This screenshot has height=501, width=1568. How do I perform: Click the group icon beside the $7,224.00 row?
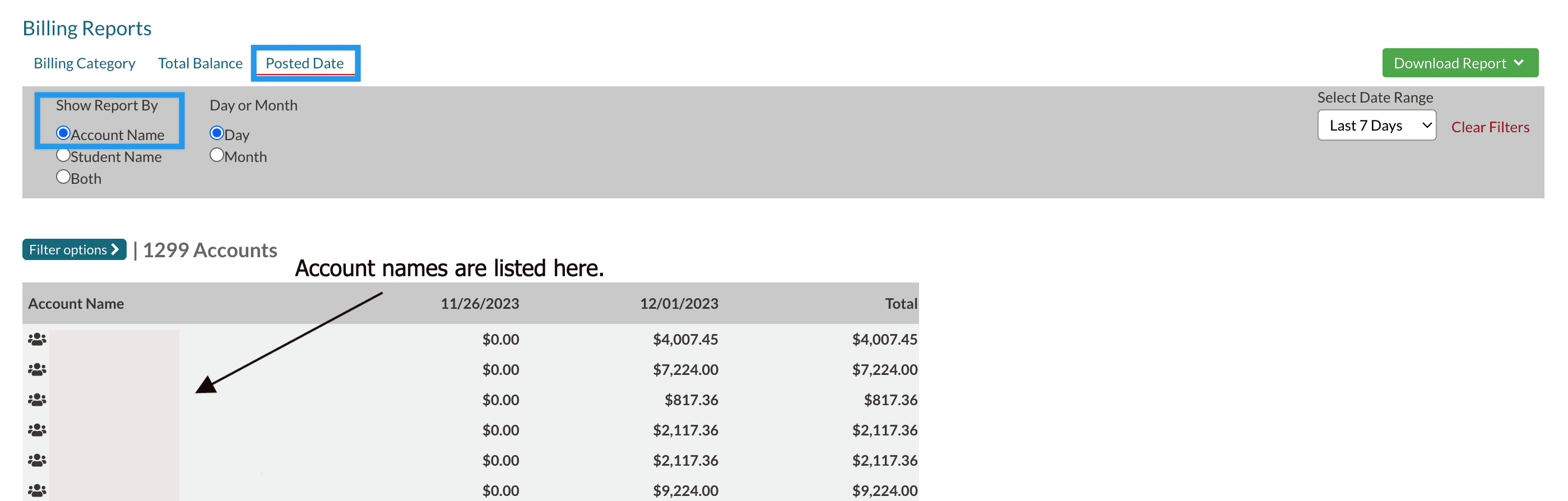pyautogui.click(x=37, y=369)
